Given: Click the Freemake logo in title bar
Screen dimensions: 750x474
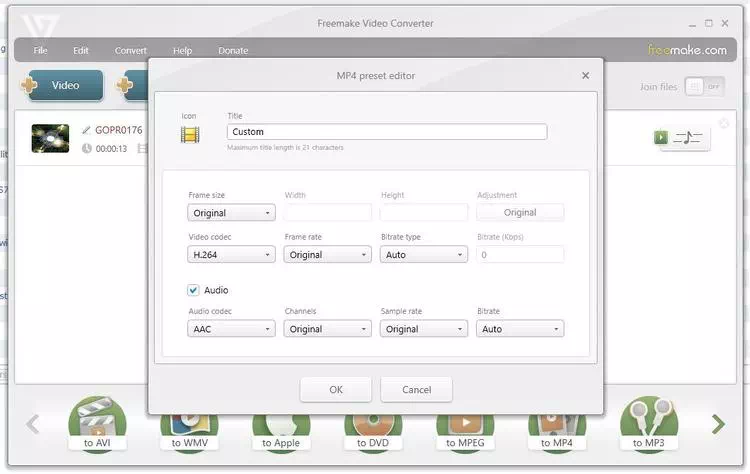Looking at the screenshot, I should tap(40, 26).
